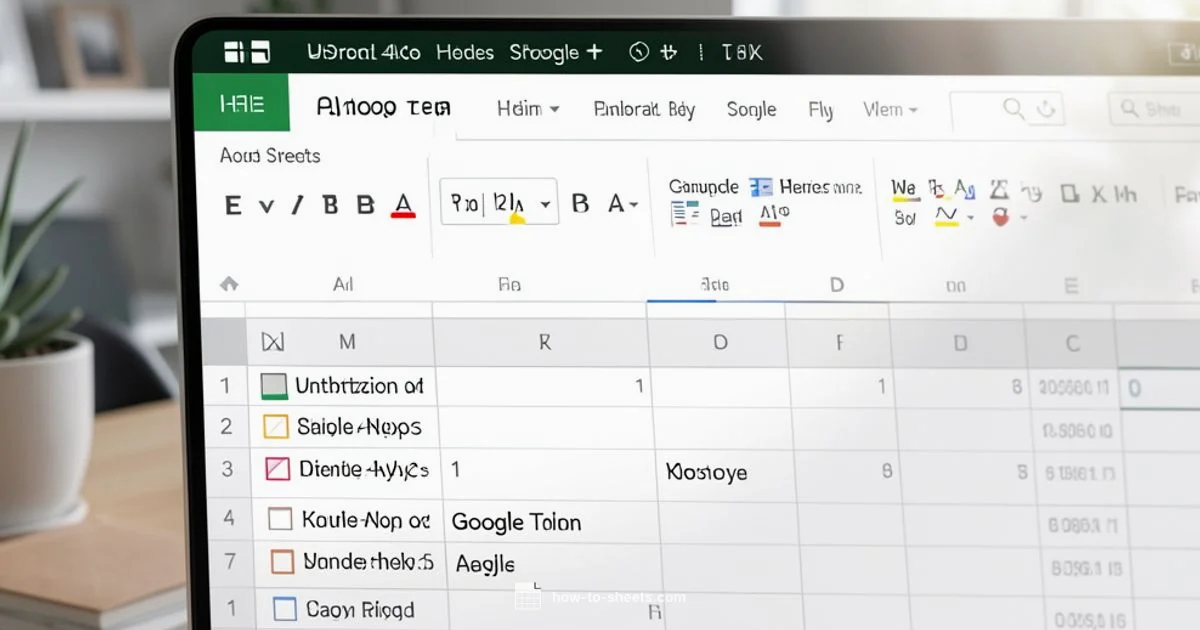Select the Home menu item
The image size is (1200, 630).
(521, 110)
